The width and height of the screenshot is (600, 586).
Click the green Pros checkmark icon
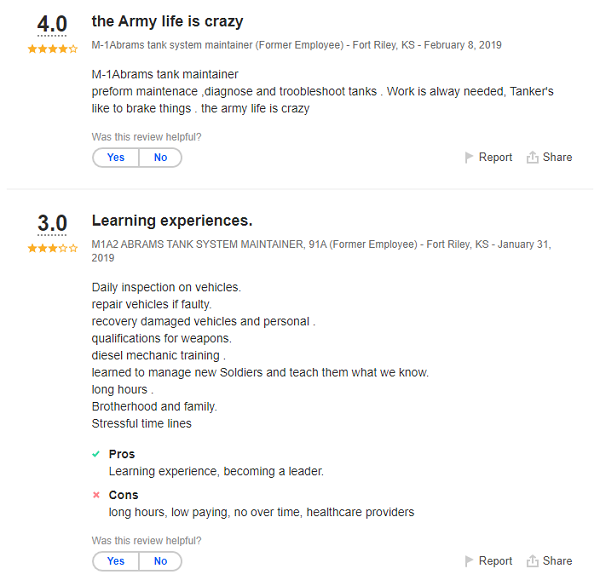[x=96, y=454]
